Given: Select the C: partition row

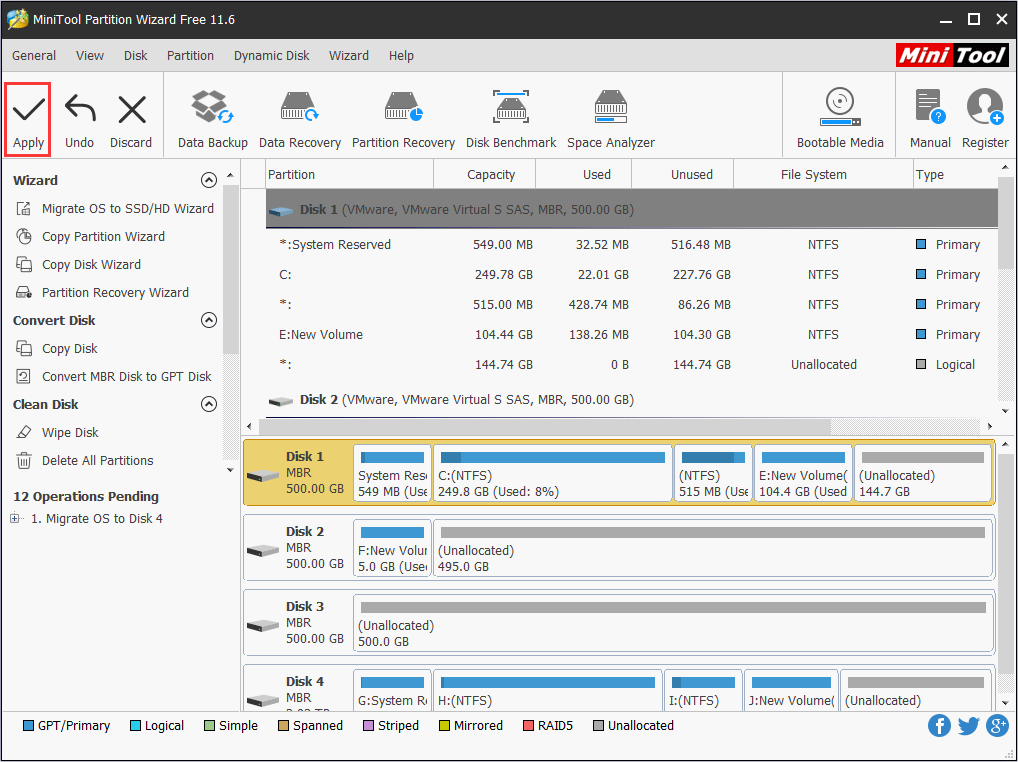Looking at the screenshot, I should (632, 275).
